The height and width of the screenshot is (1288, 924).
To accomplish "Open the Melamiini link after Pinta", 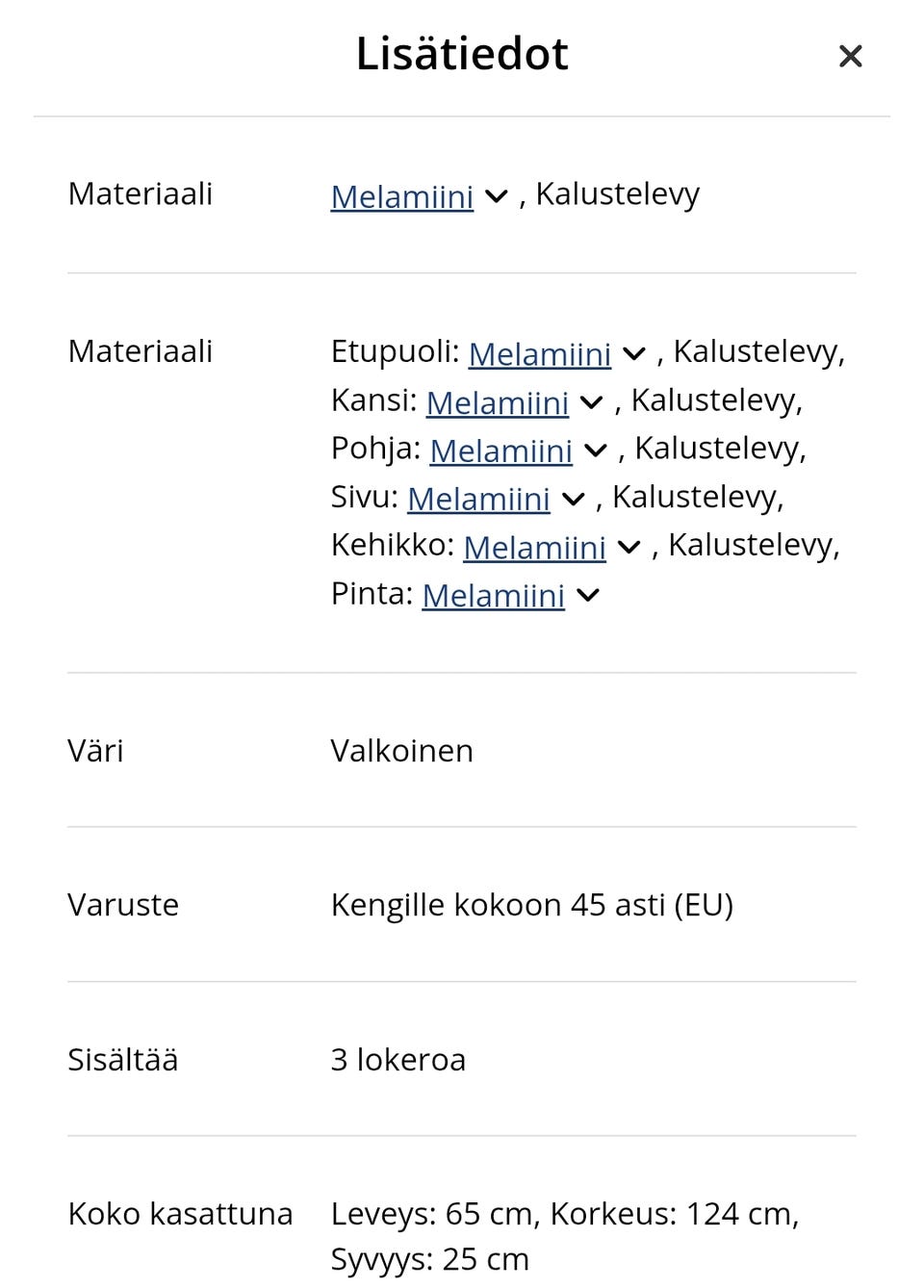I will [493, 595].
